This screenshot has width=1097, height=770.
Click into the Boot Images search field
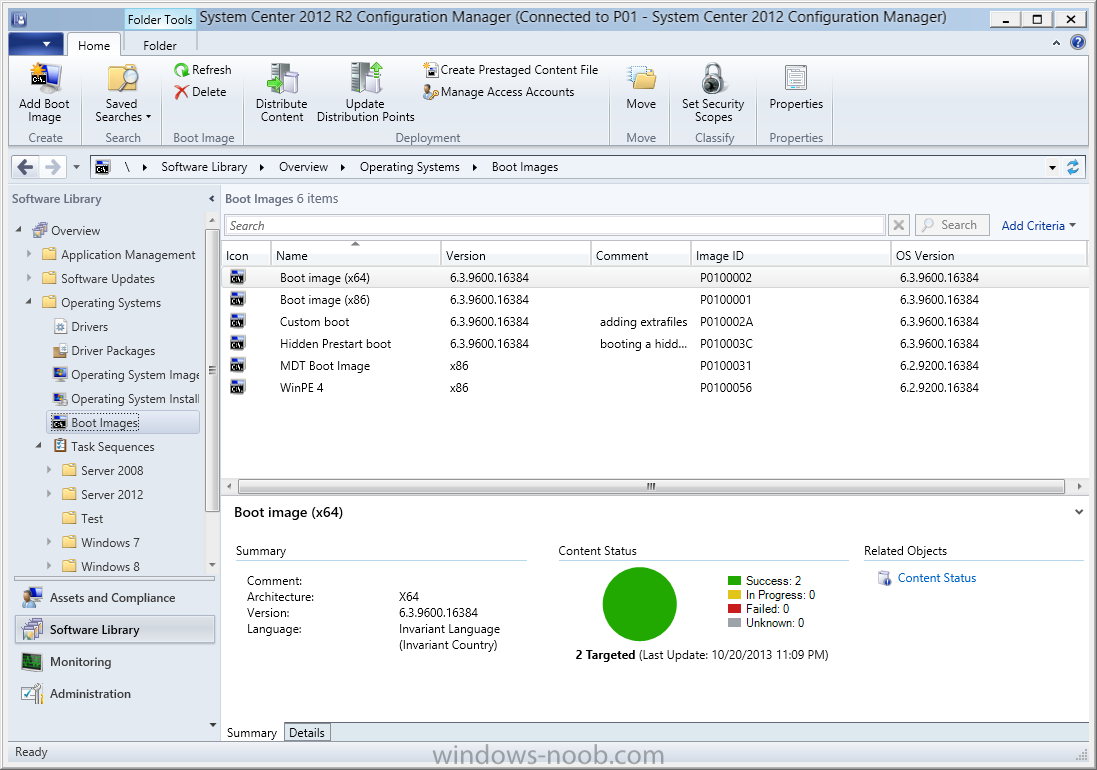click(x=555, y=225)
